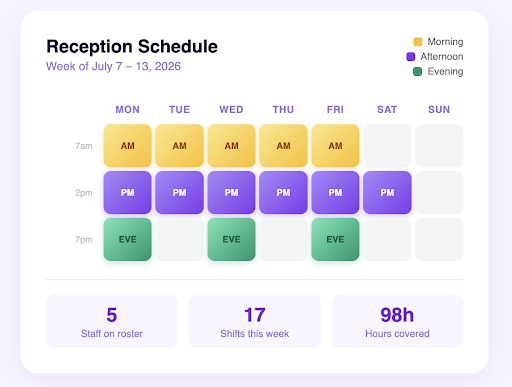Click the Evening green legend swatch
This screenshot has height=387, width=512.
[x=418, y=71]
